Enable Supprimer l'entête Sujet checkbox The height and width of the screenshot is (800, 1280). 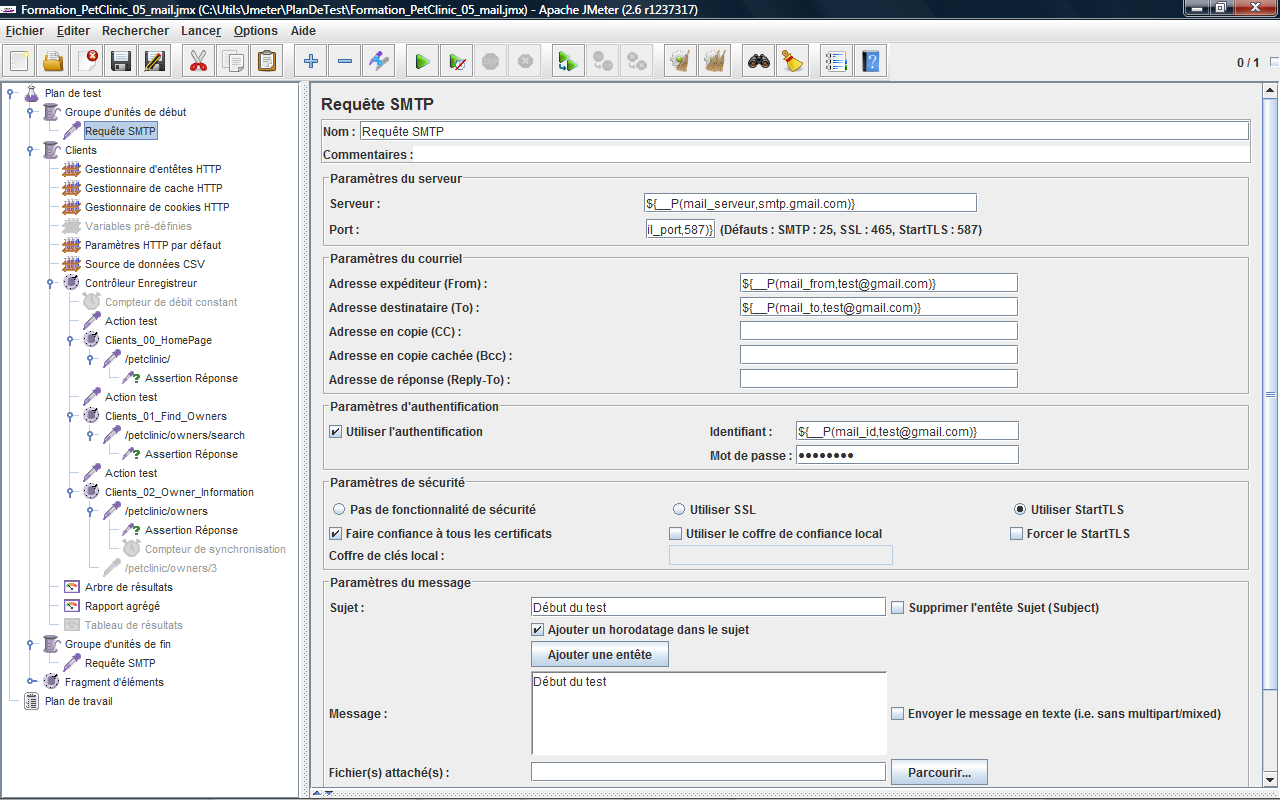click(898, 608)
